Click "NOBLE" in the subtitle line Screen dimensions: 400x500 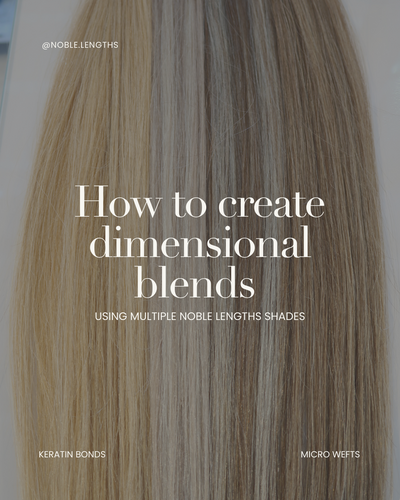point(196,316)
